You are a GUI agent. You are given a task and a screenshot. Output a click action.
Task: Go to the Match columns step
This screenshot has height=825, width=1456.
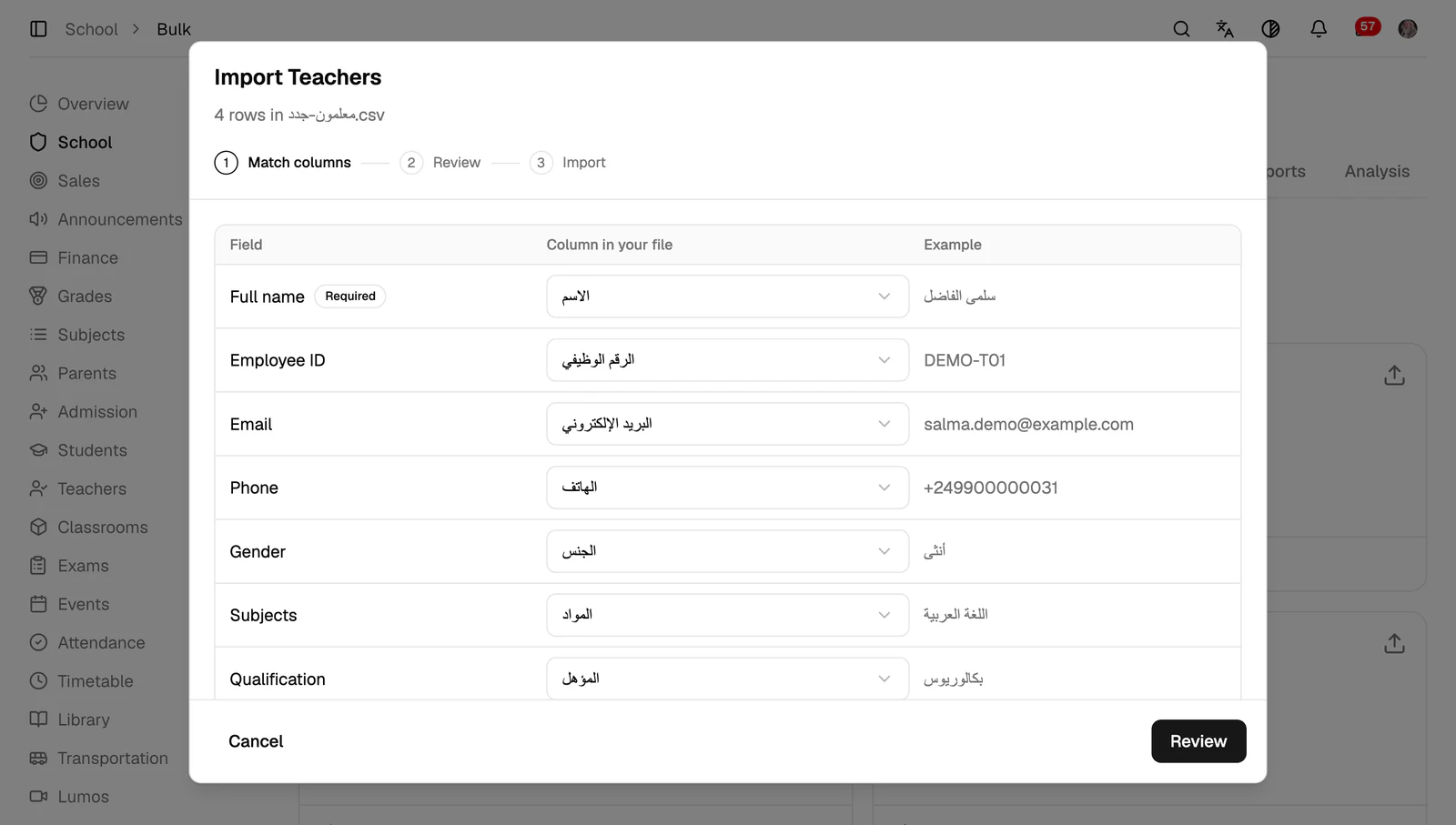click(x=283, y=163)
